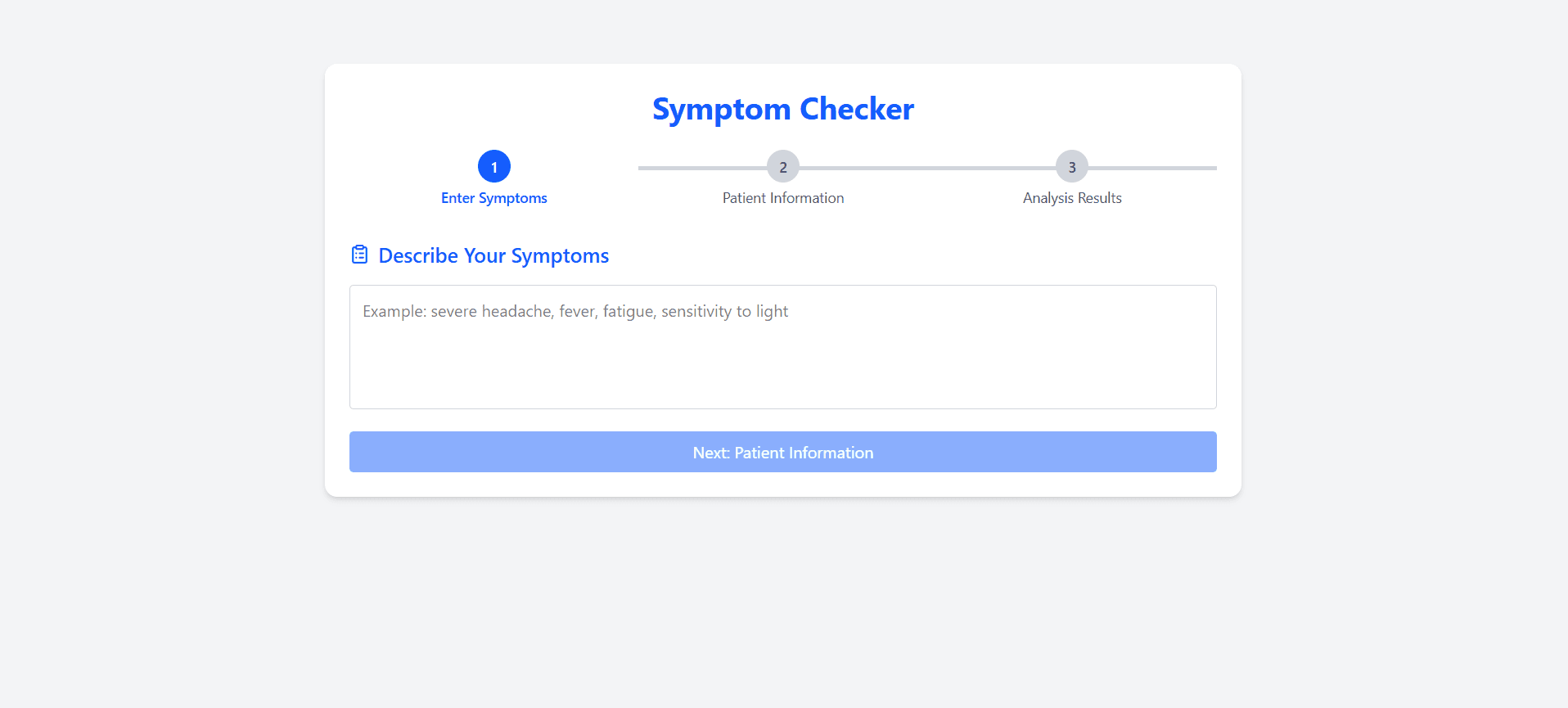
Task: Click progress line between steps 2 and 3
Action: (927, 168)
